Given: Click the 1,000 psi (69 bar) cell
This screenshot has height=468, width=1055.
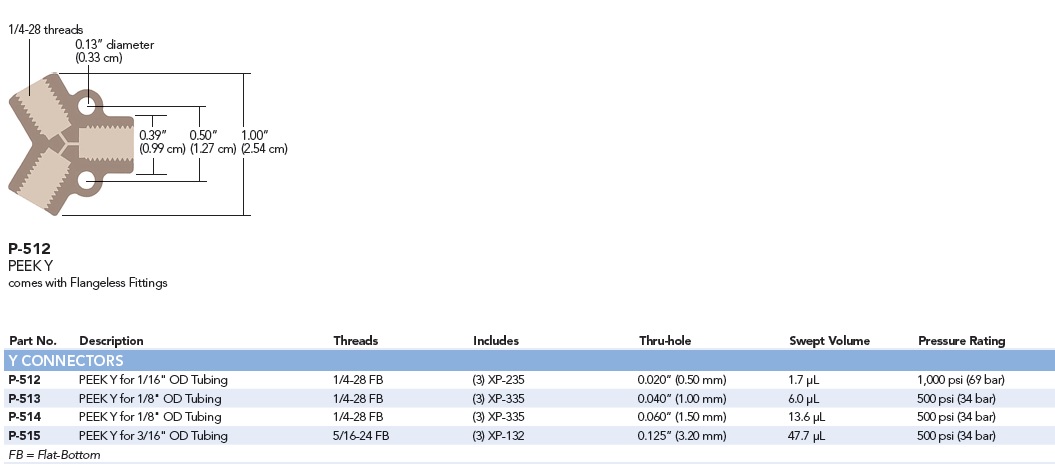Looking at the screenshot, I should (961, 380).
